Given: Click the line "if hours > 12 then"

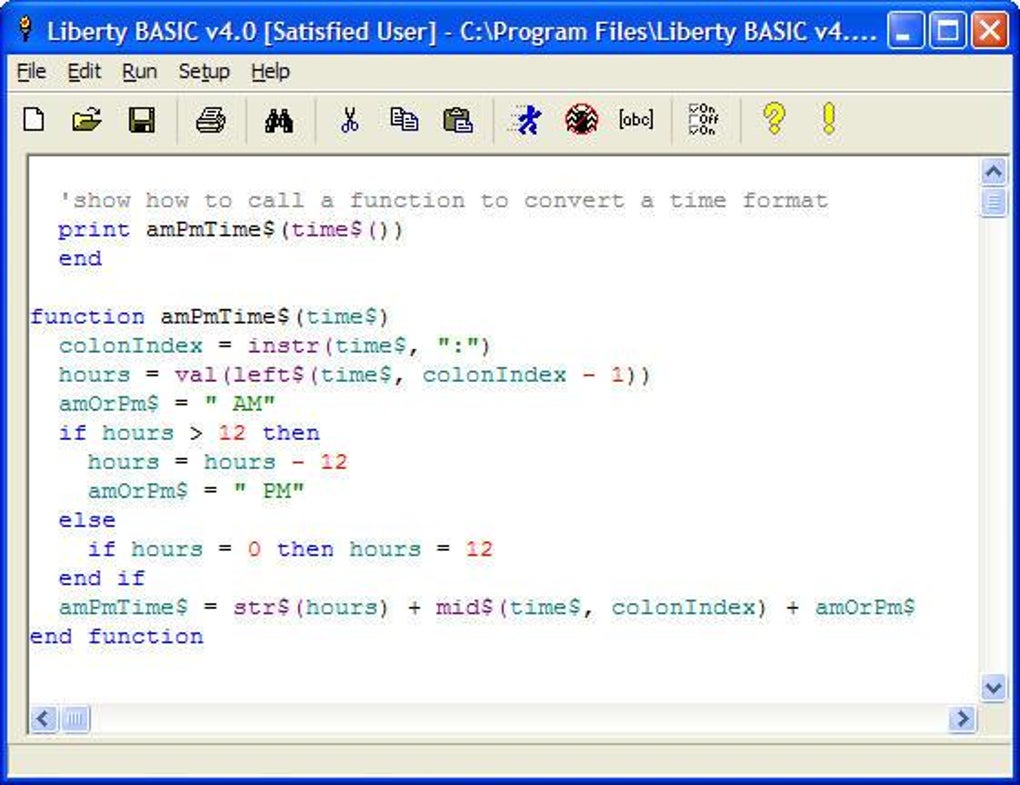Looking at the screenshot, I should 189,433.
